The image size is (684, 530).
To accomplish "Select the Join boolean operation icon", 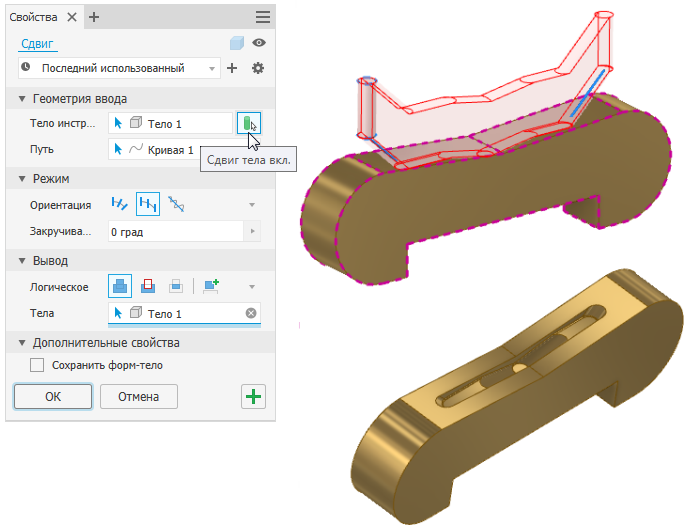I will [x=120, y=286].
